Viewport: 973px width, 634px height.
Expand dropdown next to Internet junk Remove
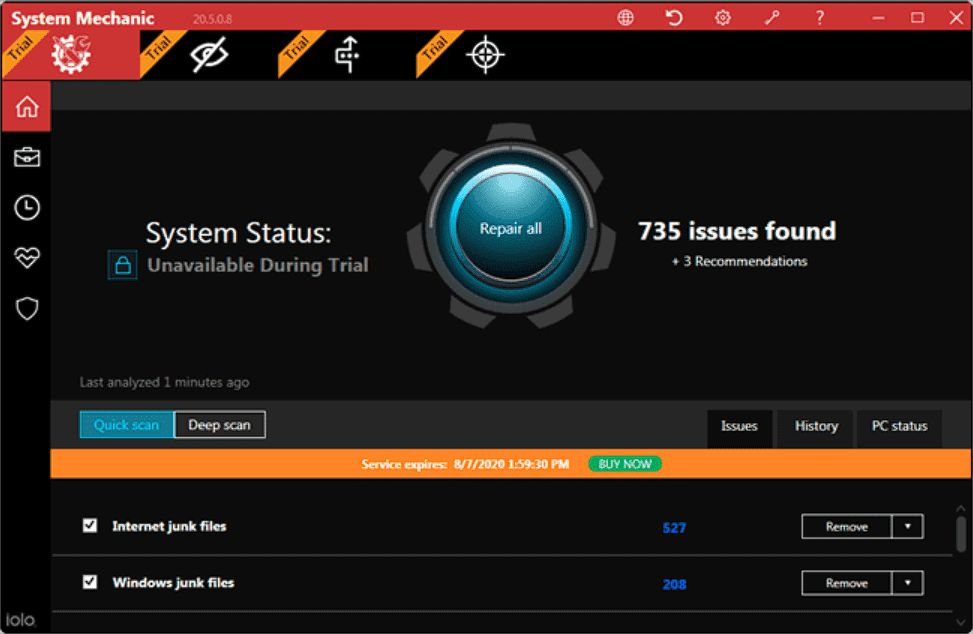click(x=908, y=527)
